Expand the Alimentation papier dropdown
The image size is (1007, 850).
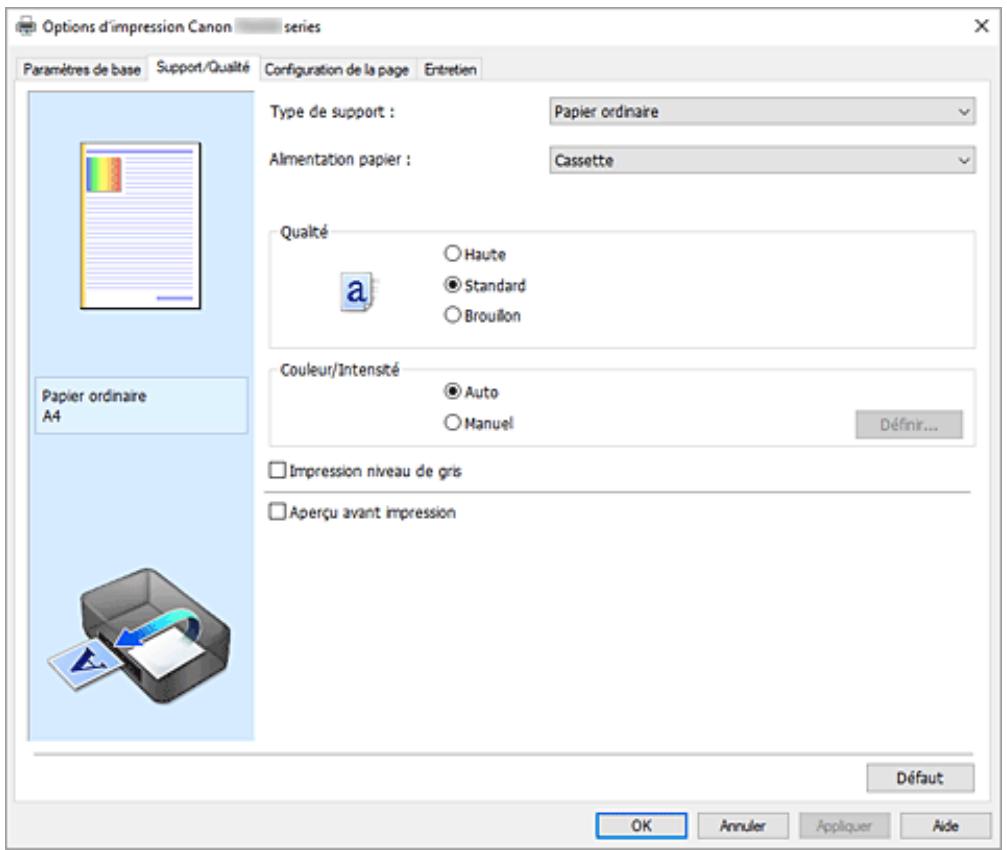coord(762,159)
